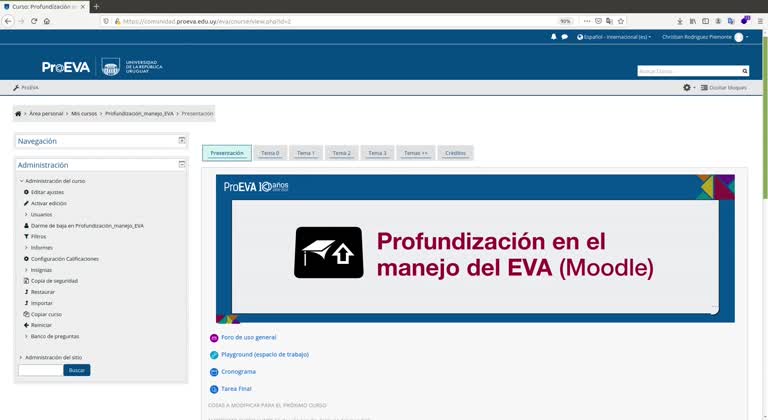Click the ProEVA logo in the header
768x420 pixels.
tap(66, 67)
